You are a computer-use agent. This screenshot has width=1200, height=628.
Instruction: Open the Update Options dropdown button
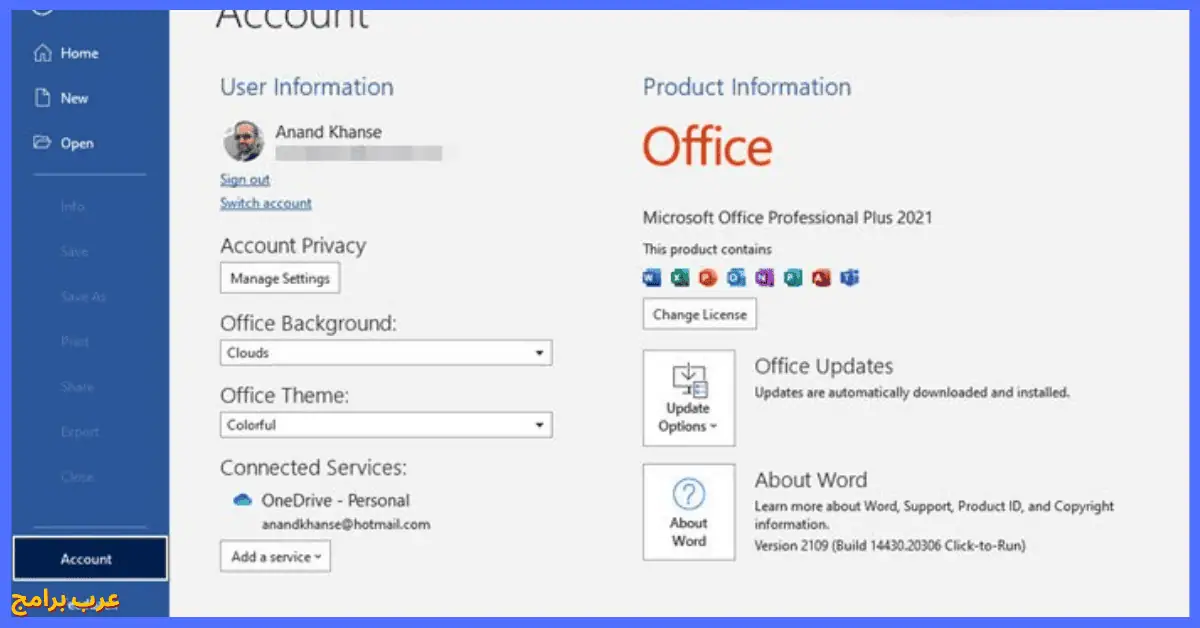689,398
